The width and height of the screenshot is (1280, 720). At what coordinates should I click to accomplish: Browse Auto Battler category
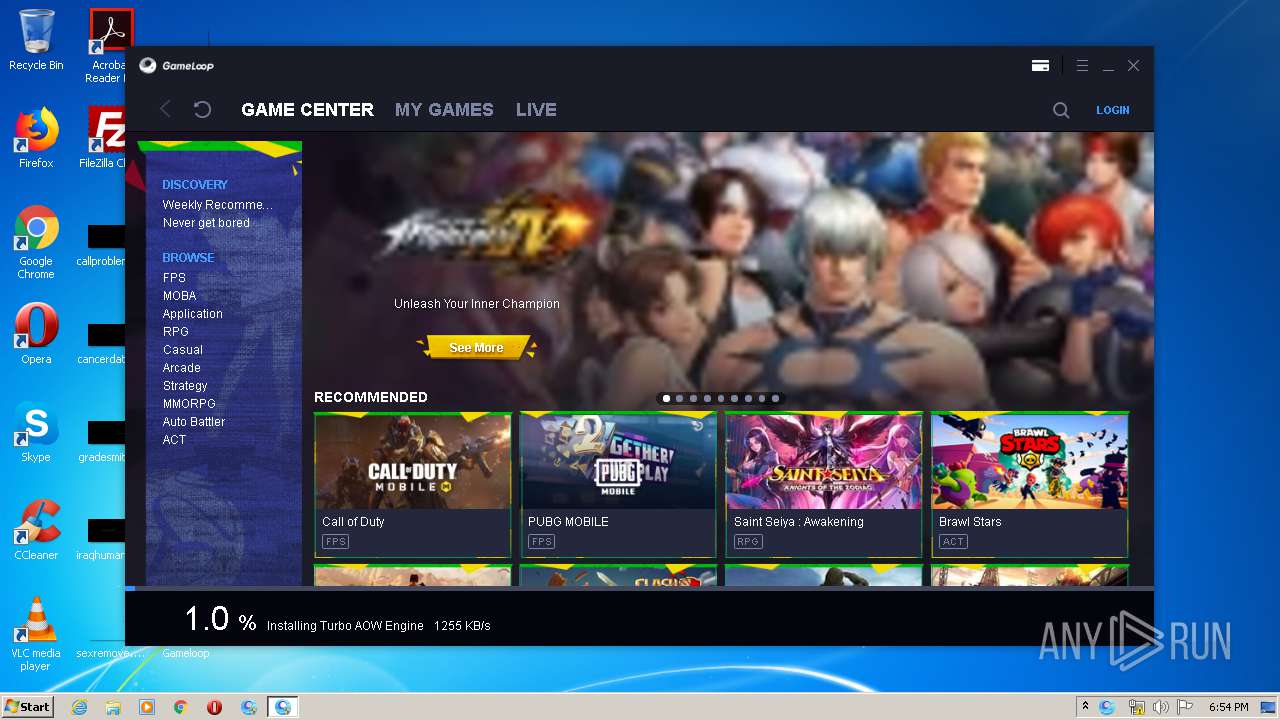(x=194, y=422)
